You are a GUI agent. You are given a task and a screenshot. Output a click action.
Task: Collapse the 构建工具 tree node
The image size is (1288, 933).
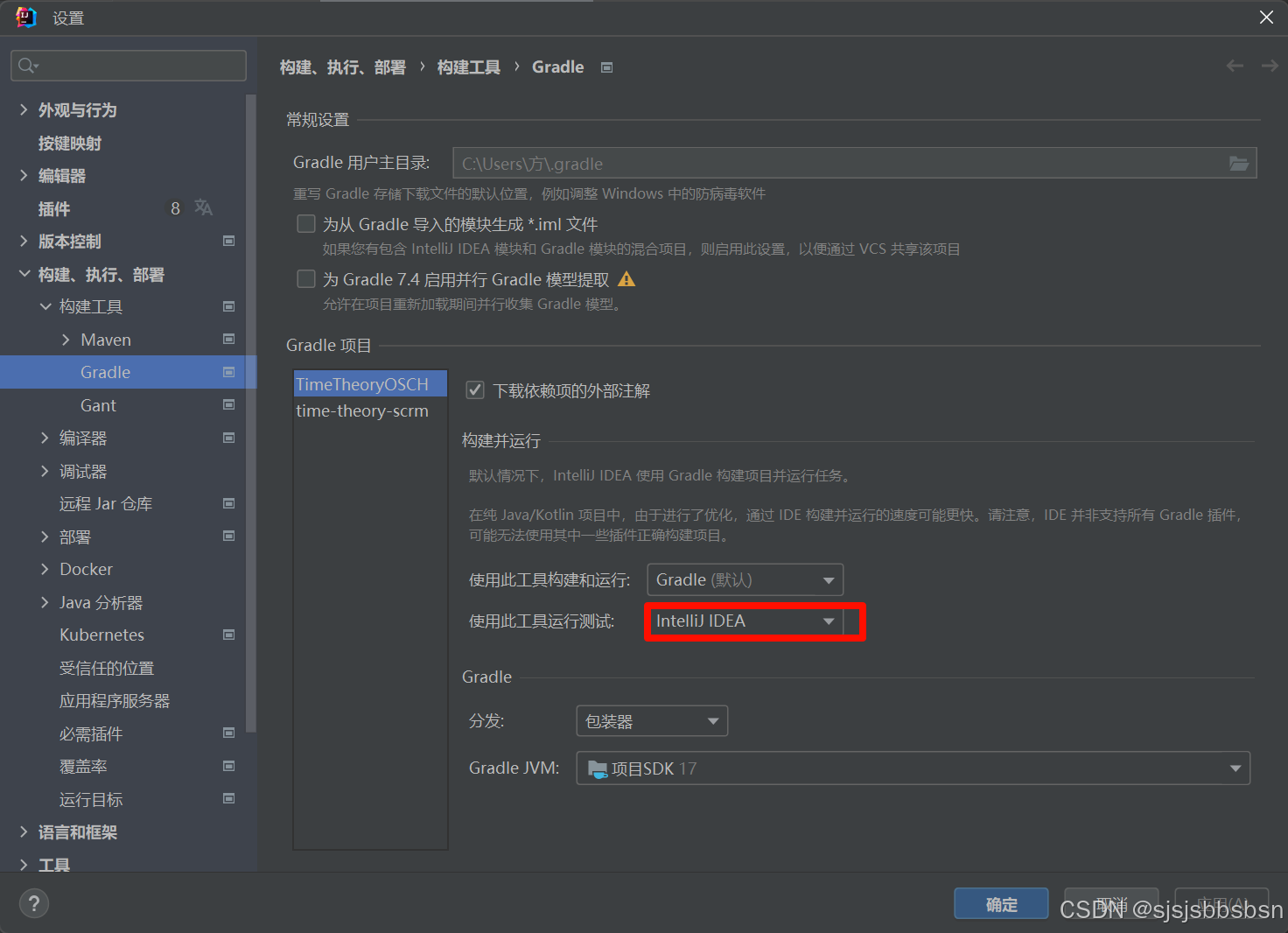(x=45, y=306)
